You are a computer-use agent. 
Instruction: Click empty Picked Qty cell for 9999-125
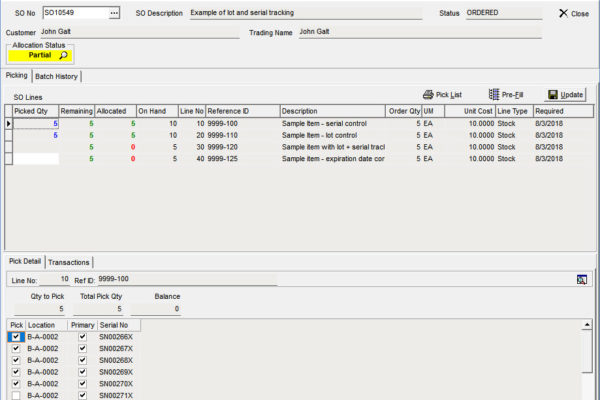click(36, 159)
